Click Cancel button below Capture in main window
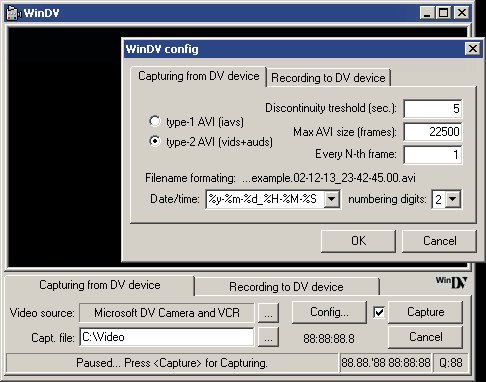 point(425,337)
